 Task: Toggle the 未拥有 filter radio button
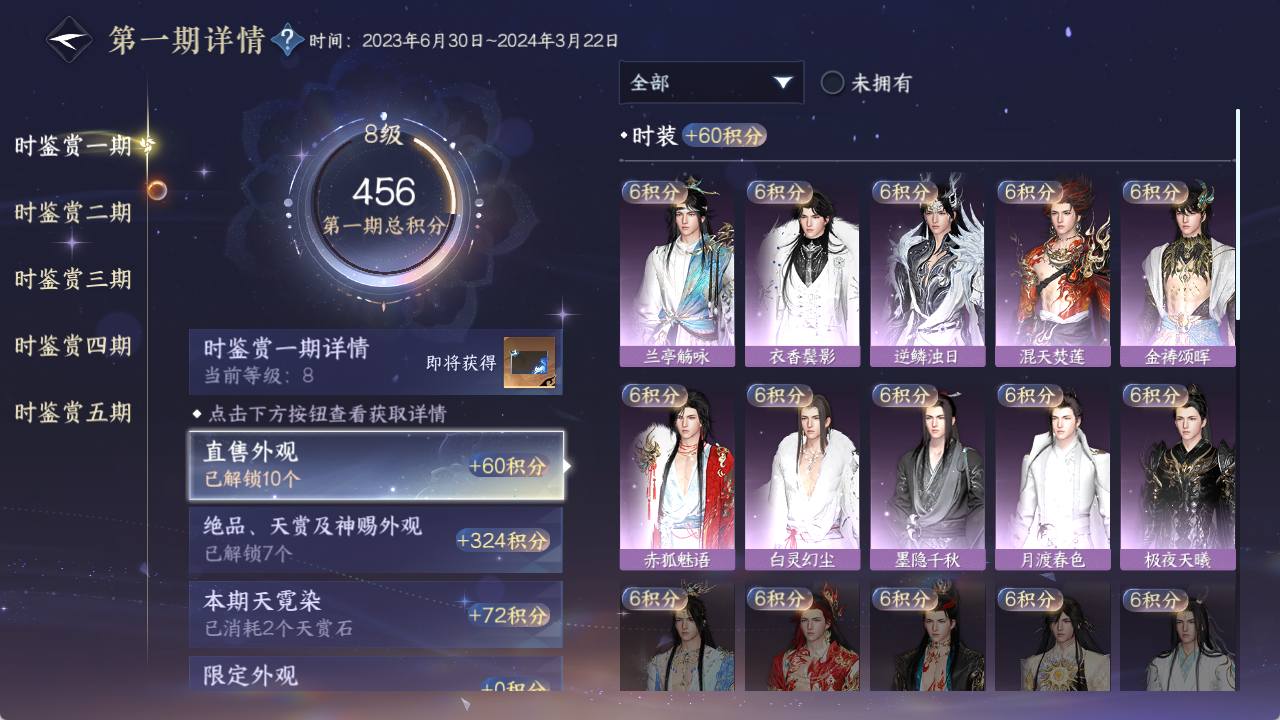click(832, 83)
